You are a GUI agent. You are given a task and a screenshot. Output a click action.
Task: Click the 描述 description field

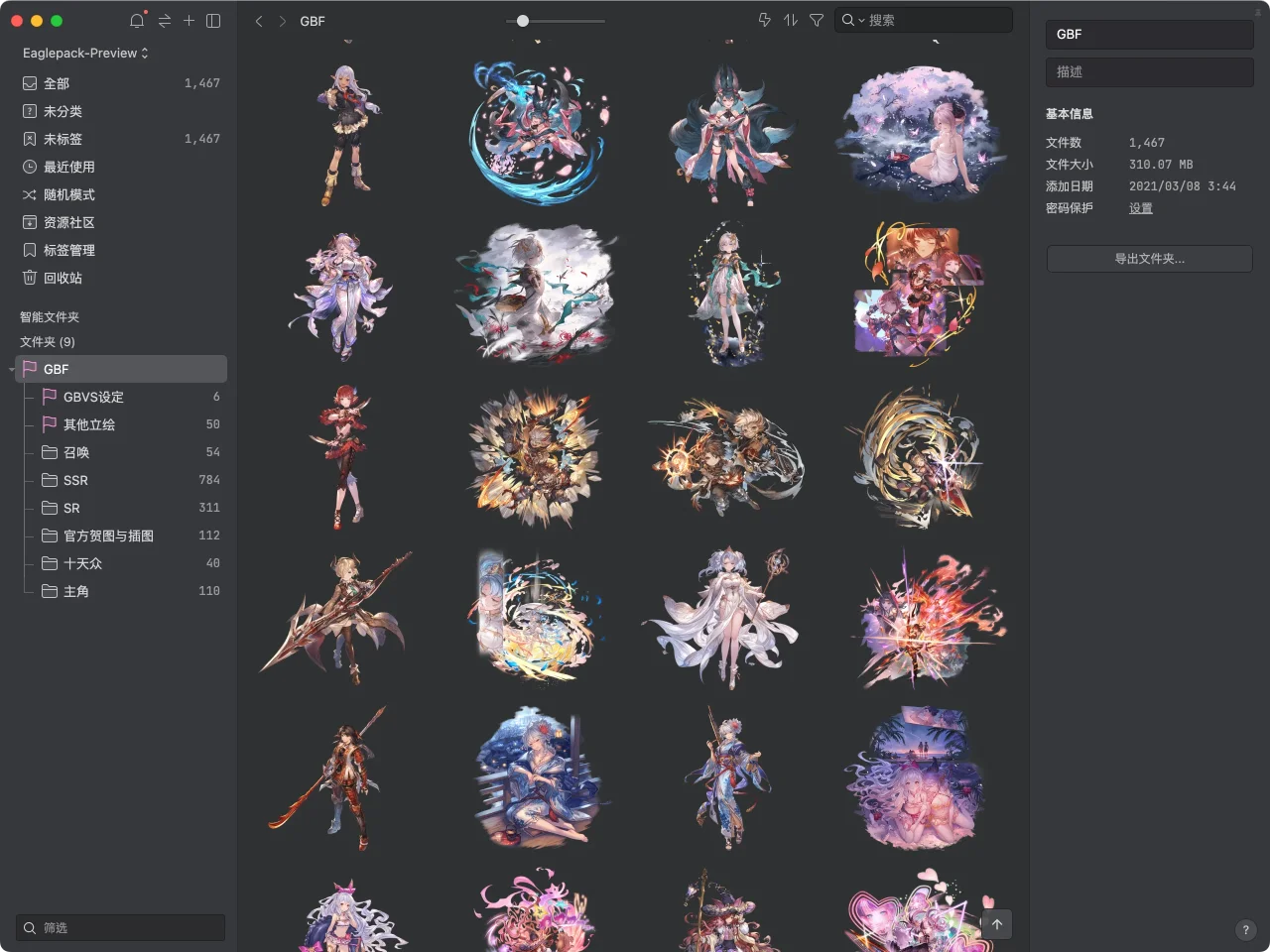click(x=1149, y=71)
